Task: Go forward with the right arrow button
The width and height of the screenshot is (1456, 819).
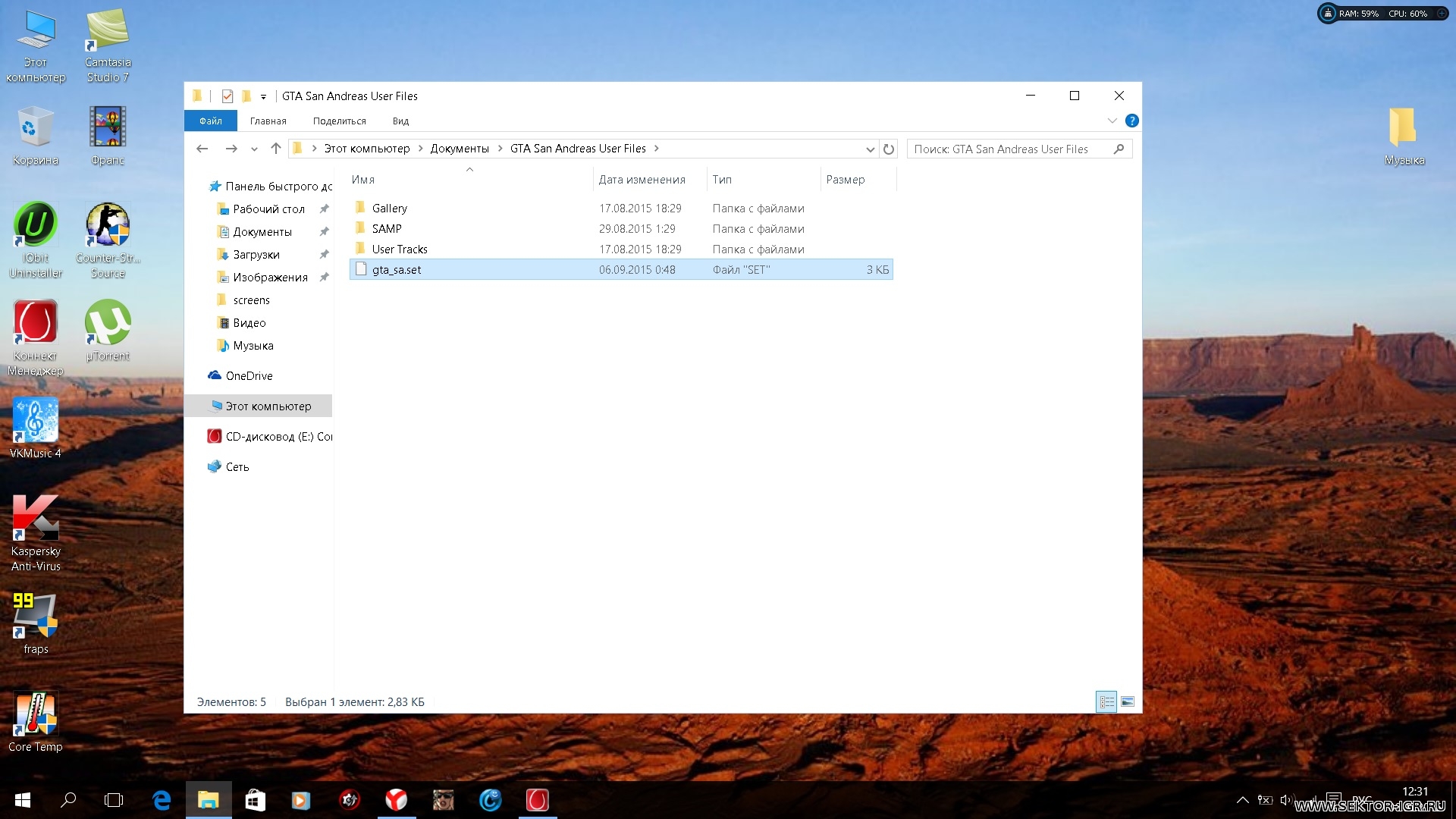Action: (231, 149)
